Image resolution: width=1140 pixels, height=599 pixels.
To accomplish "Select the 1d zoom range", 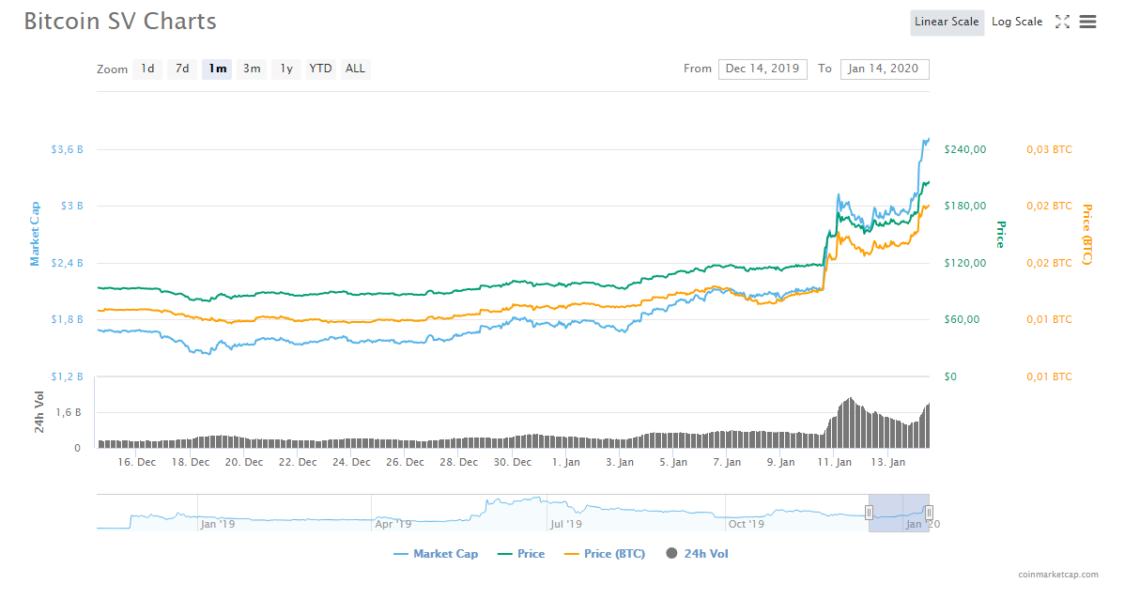I will click(147, 69).
